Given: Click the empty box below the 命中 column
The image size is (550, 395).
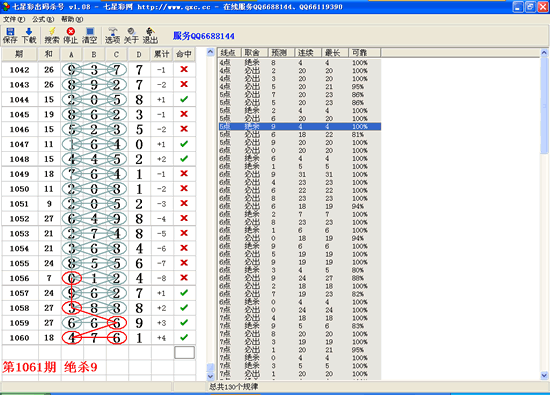Looking at the screenshot, I should pos(184,353).
